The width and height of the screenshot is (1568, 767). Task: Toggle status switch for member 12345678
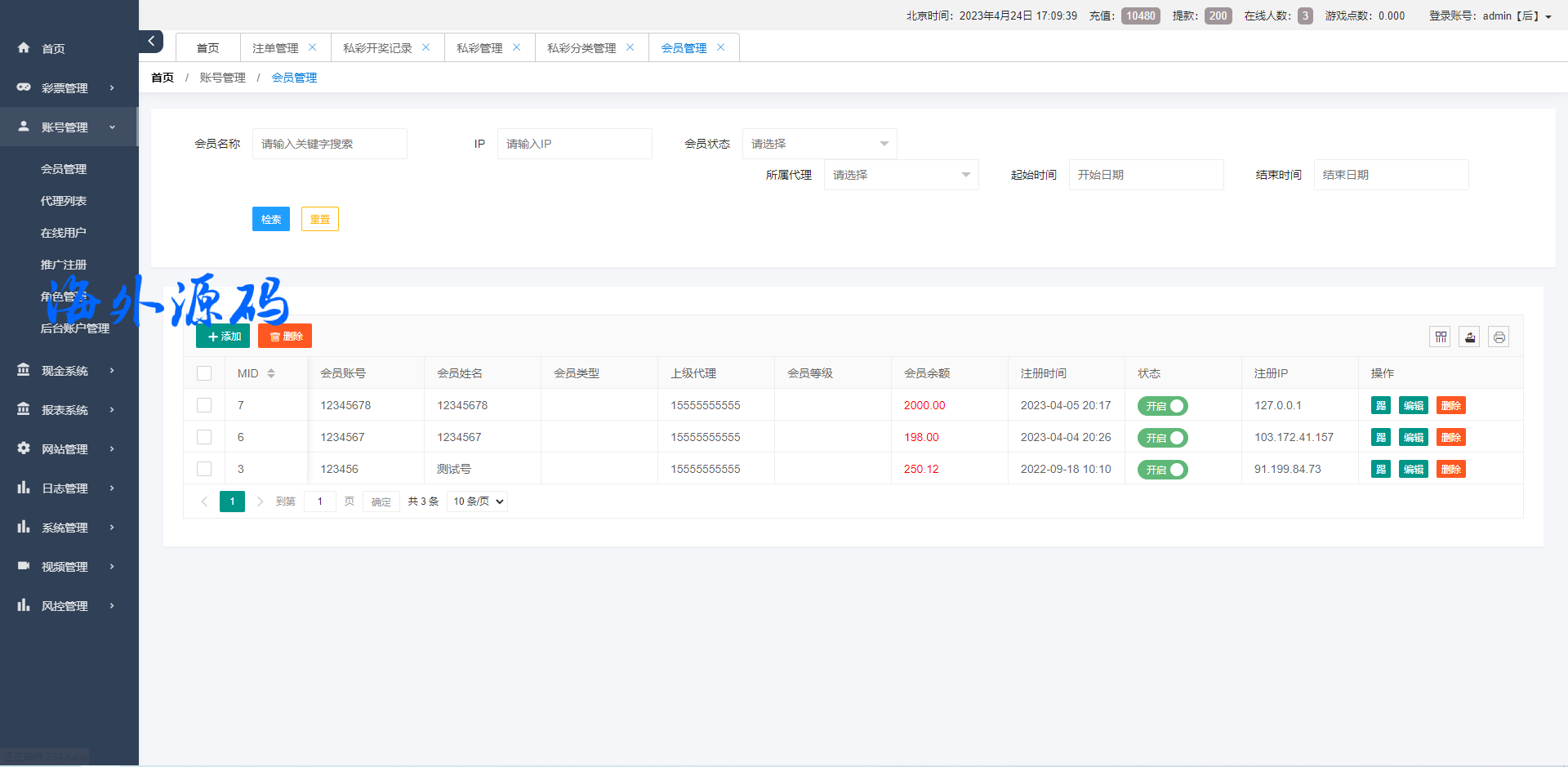click(1162, 406)
